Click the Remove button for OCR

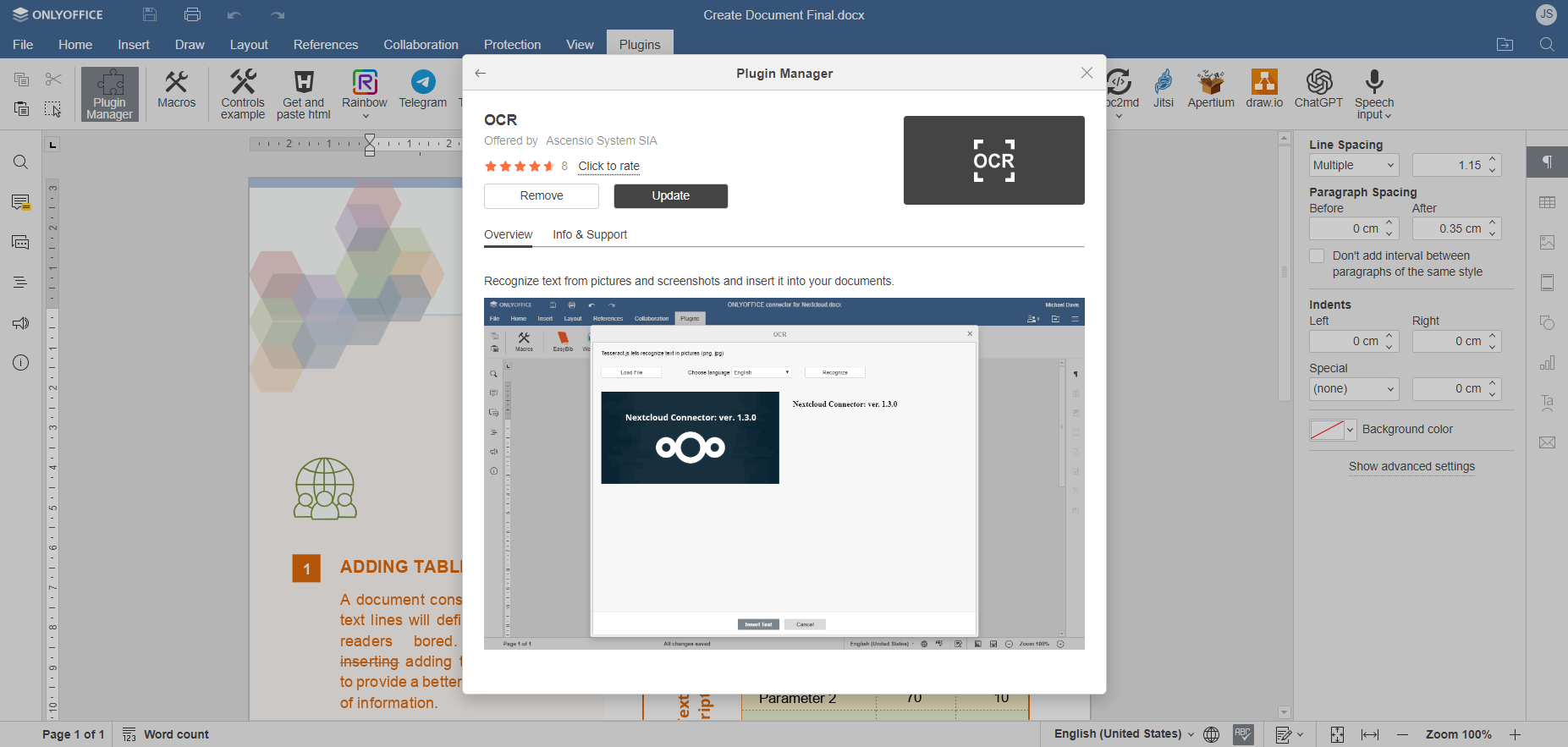pos(542,195)
